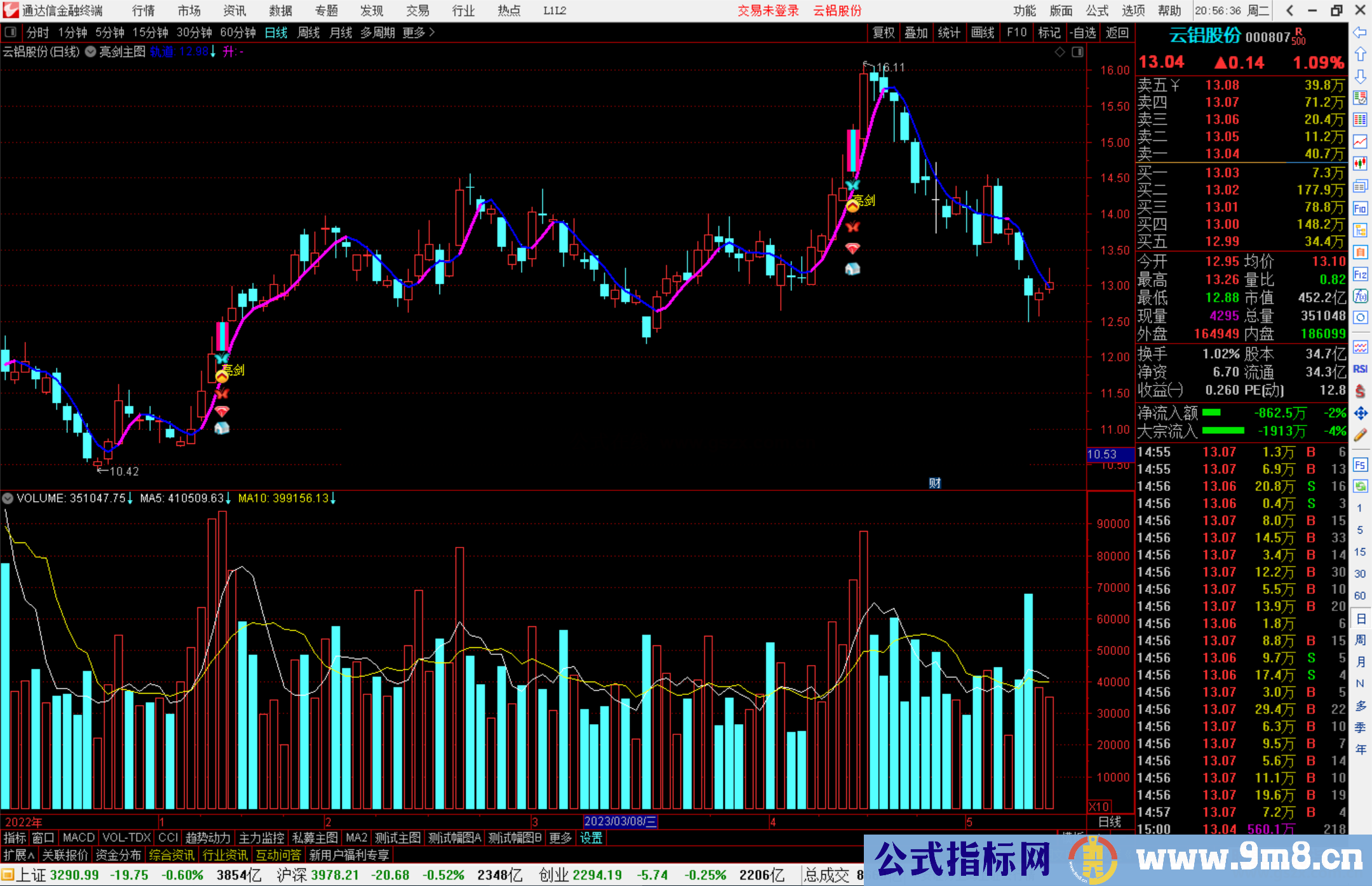Click the f(x) formula sidebar icon

click(x=1360, y=296)
